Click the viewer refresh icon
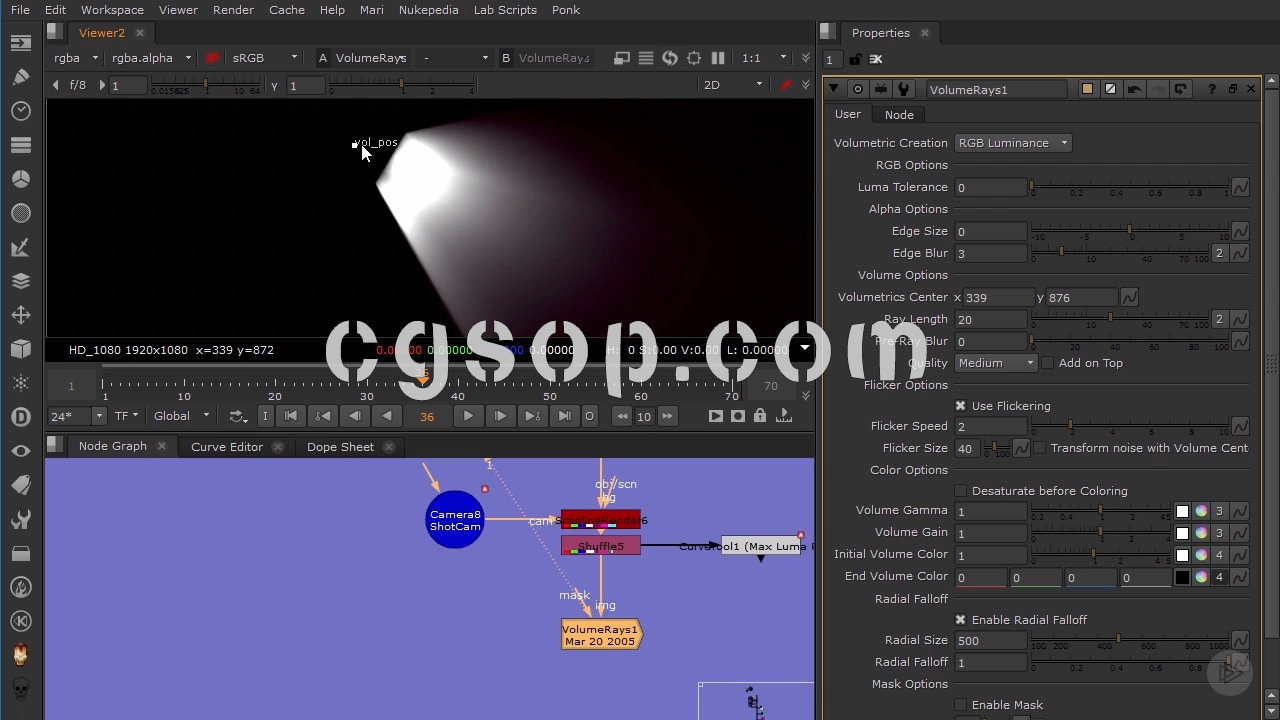 (670, 58)
